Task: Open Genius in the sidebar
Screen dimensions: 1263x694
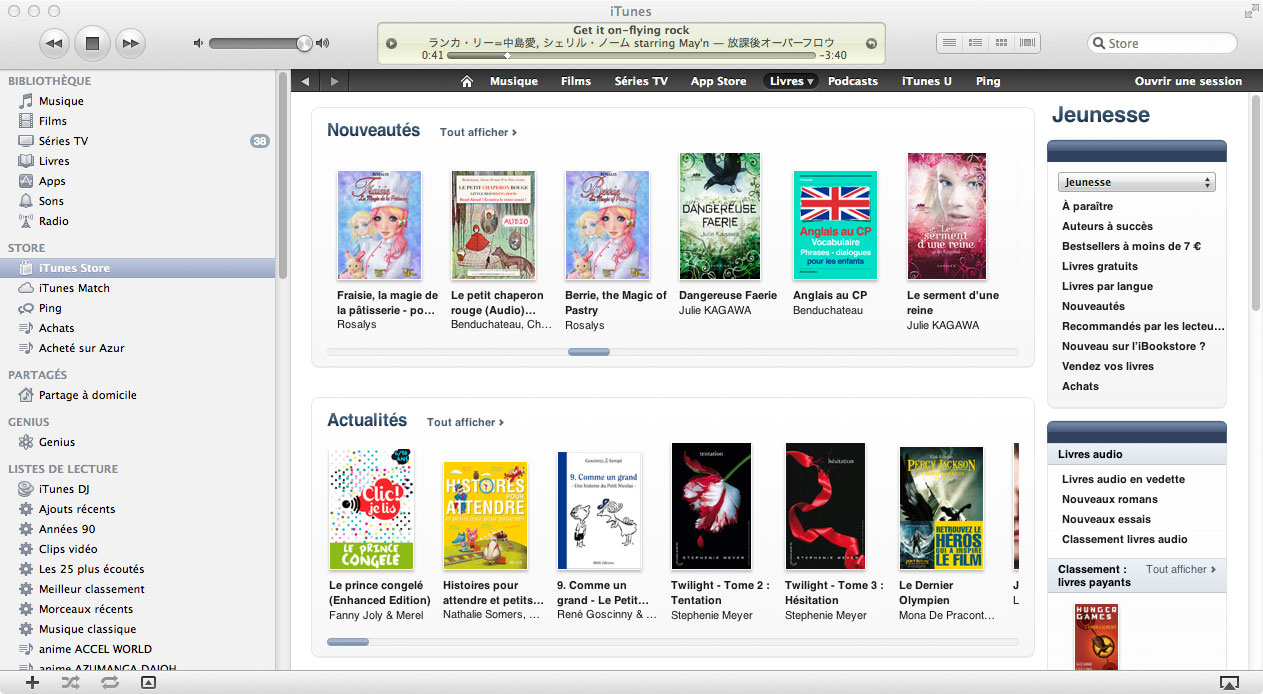Action: tap(57, 442)
